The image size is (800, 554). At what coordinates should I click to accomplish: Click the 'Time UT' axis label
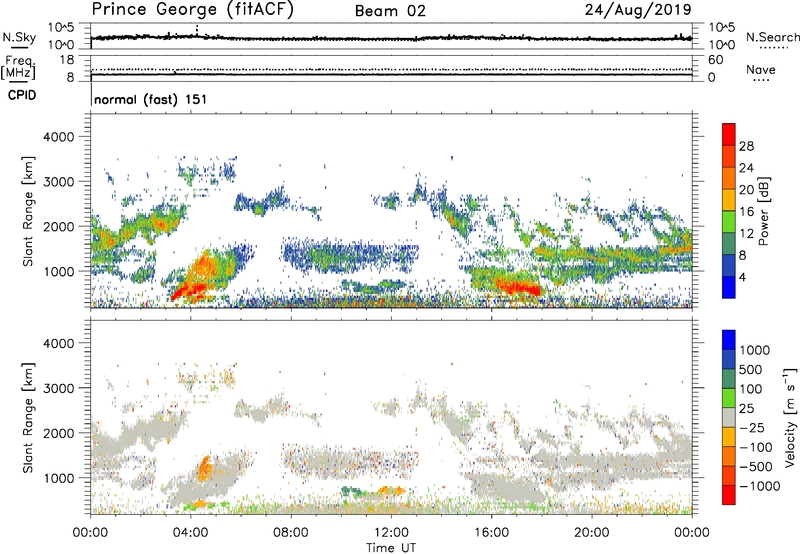(x=391, y=548)
